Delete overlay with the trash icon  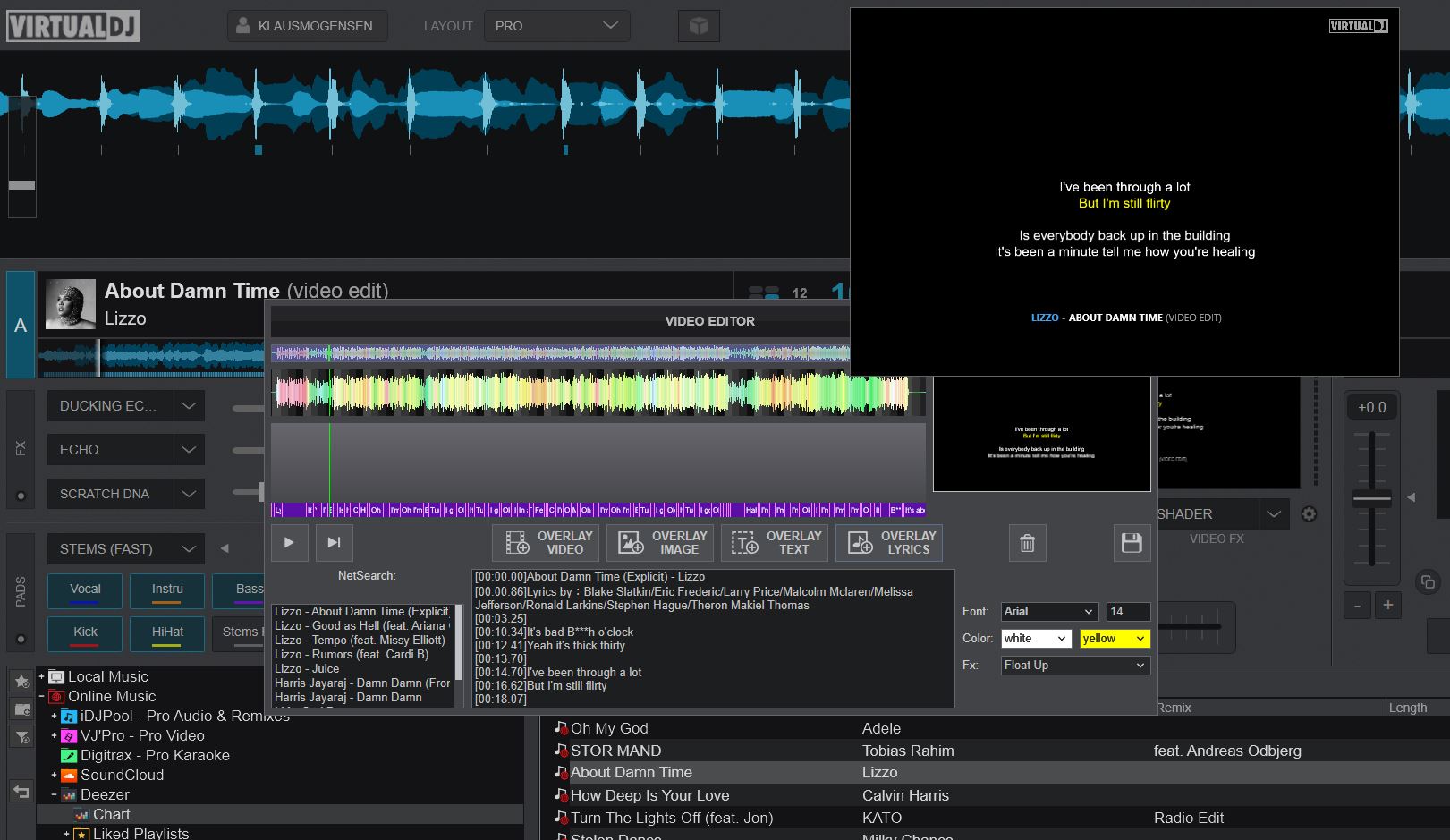(x=1027, y=543)
